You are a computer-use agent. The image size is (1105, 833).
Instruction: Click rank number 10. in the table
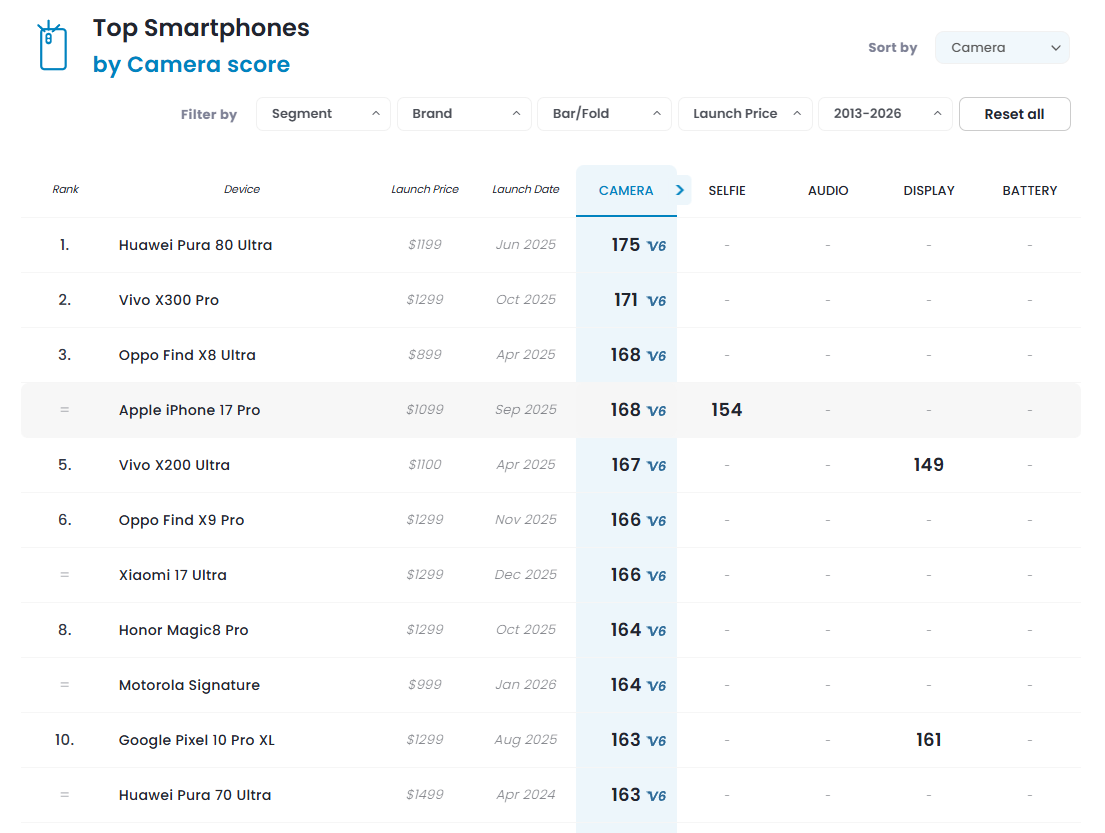(64, 739)
